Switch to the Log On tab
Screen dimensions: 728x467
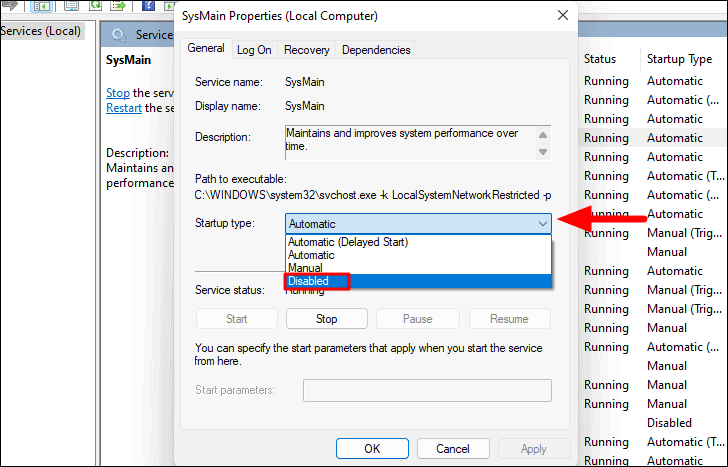(x=254, y=49)
